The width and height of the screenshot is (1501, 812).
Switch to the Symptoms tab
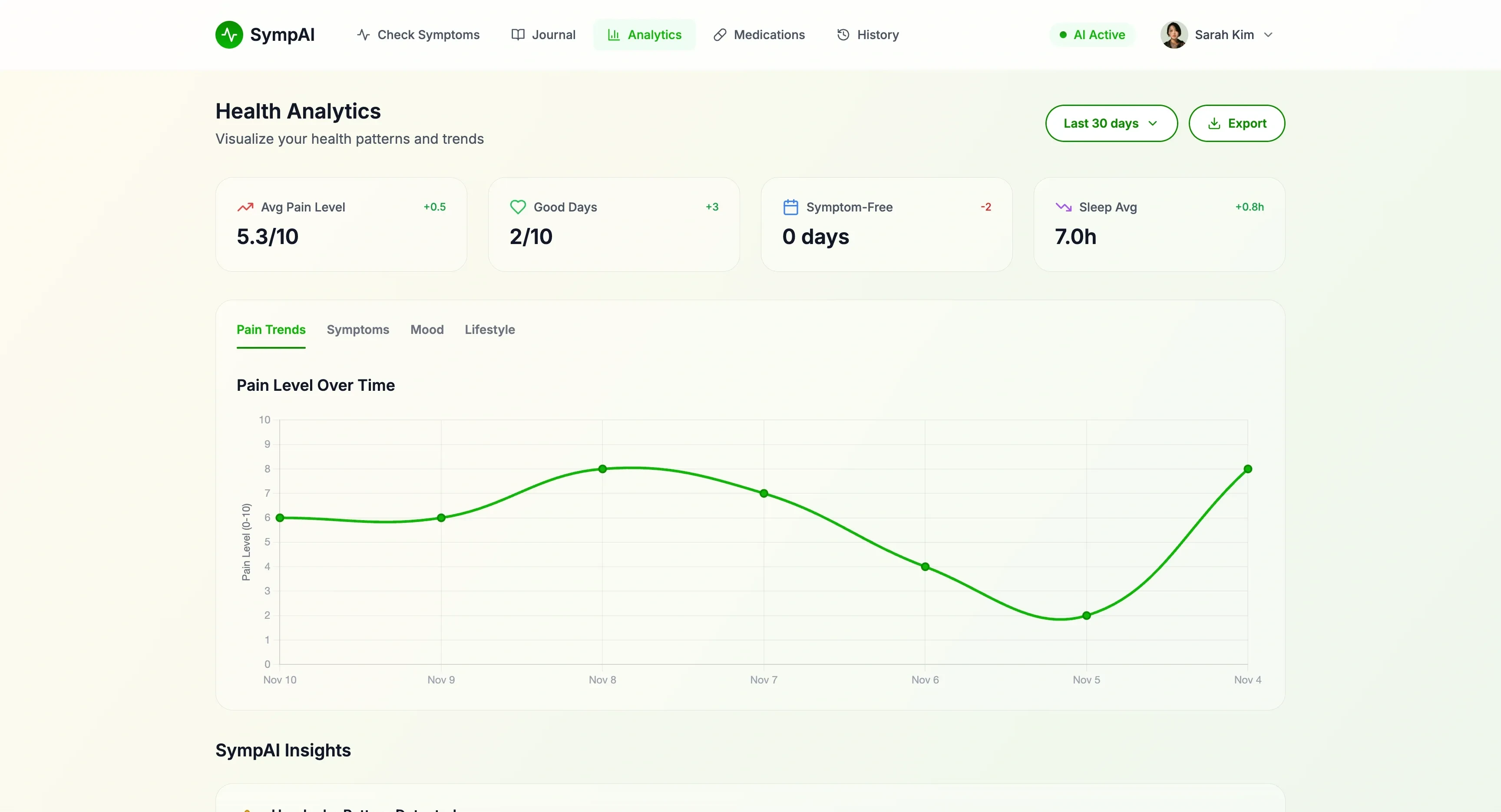point(358,330)
